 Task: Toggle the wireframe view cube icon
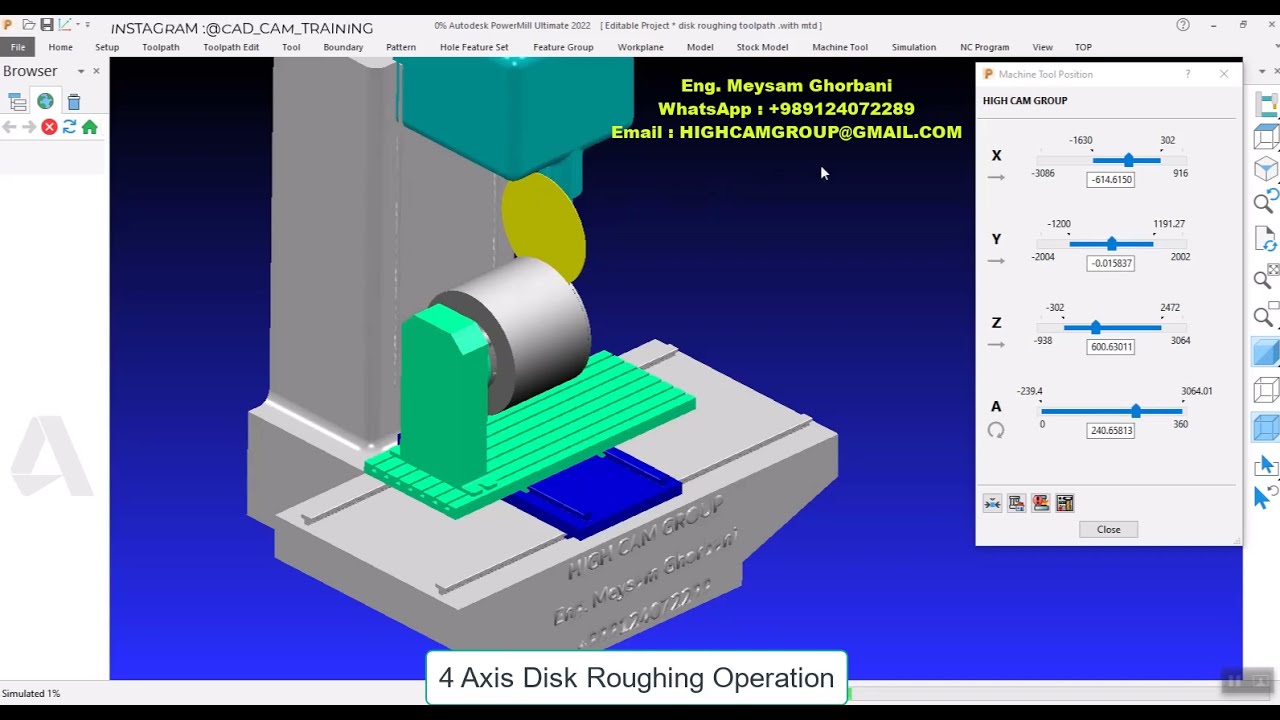click(1267, 390)
